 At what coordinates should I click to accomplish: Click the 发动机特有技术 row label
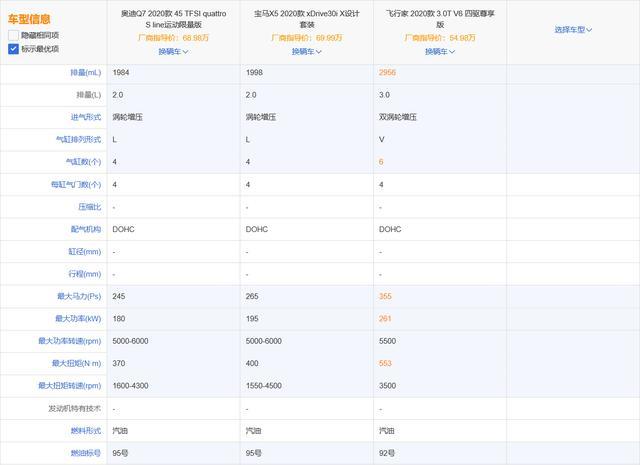tap(74, 408)
